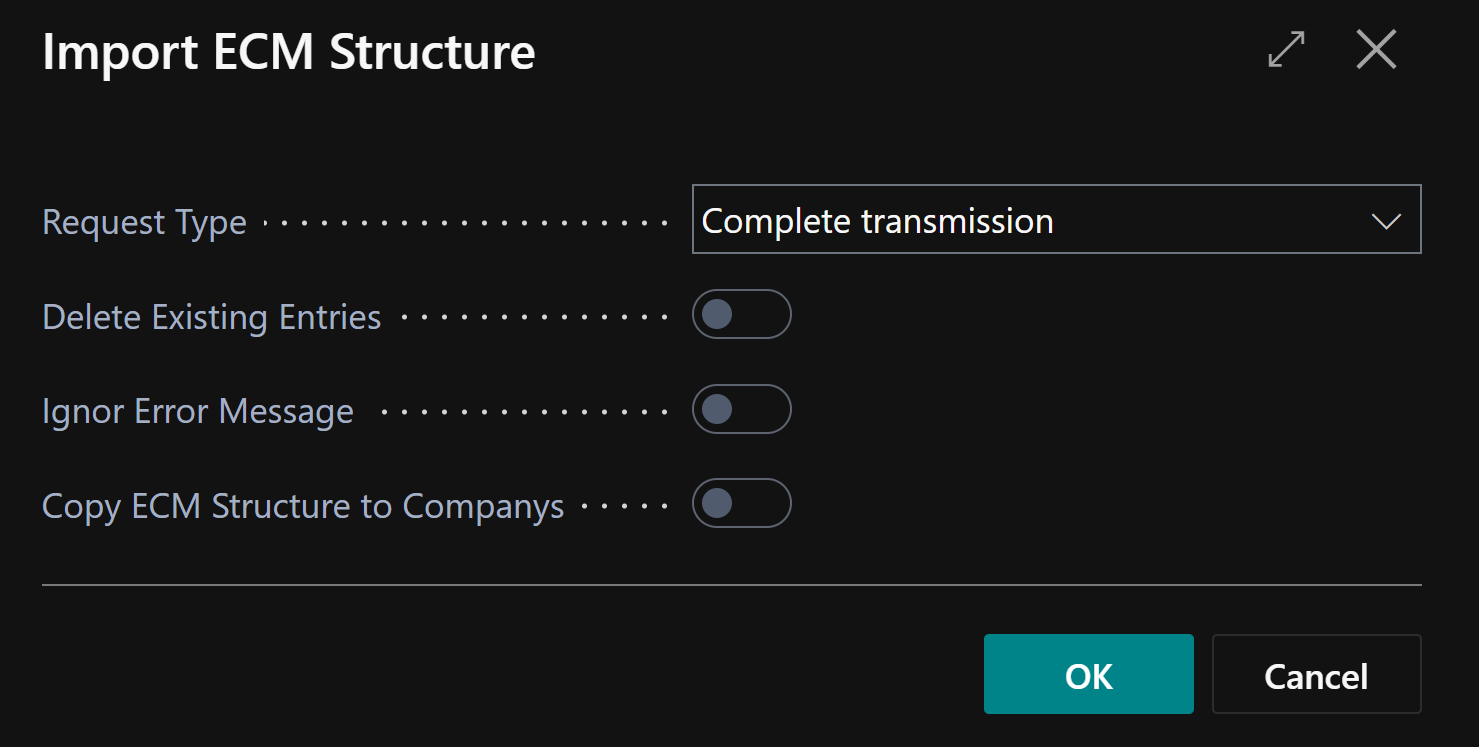Image resolution: width=1479 pixels, height=747 pixels.
Task: Click the dotted leader after Delete Existing Entries
Action: tap(534, 318)
